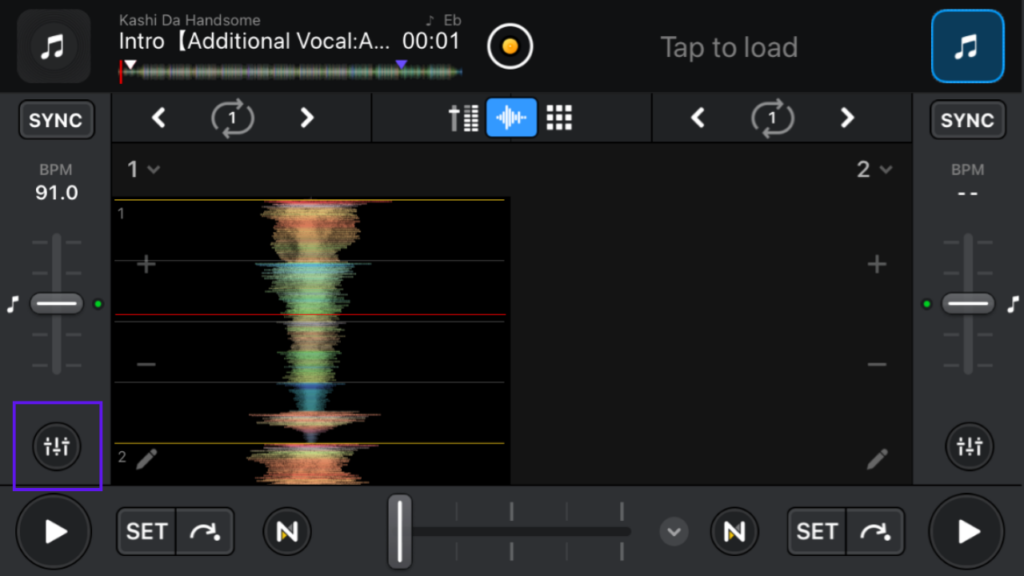The width and height of the screenshot is (1024, 576).
Task: Open the left deck music library
Action: (x=54, y=46)
